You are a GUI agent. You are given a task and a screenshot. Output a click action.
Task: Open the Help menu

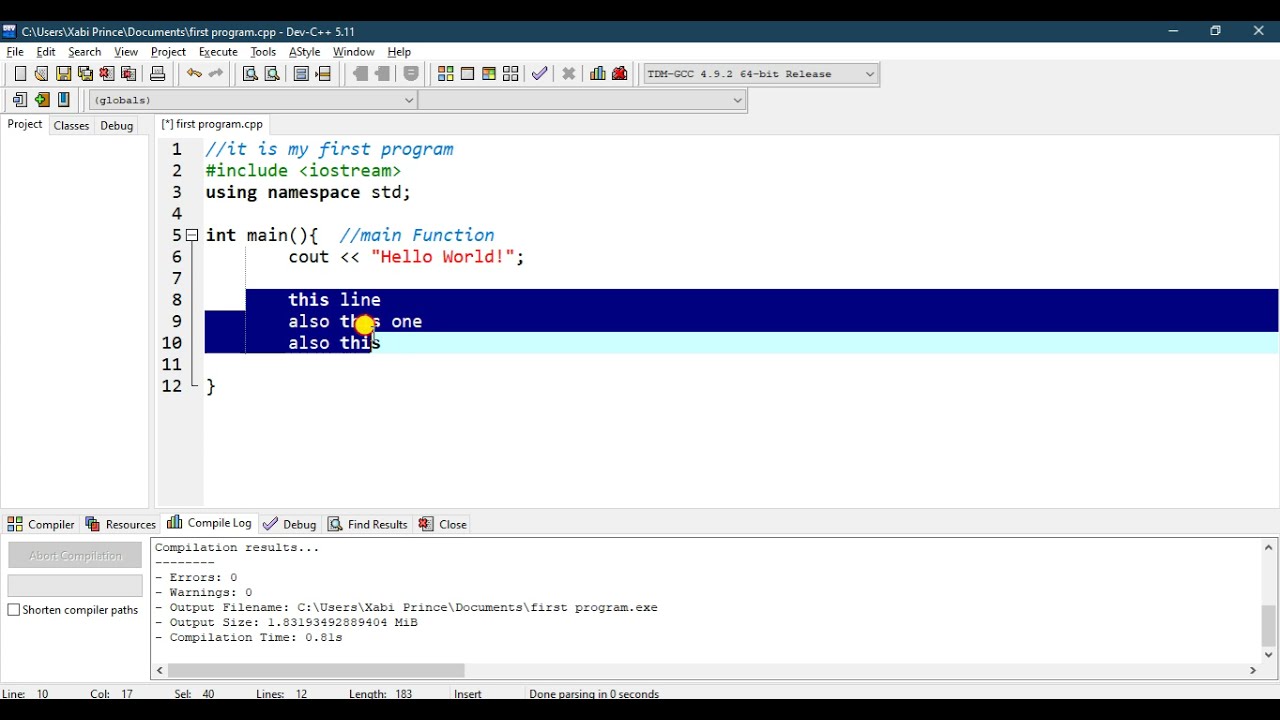(x=399, y=52)
